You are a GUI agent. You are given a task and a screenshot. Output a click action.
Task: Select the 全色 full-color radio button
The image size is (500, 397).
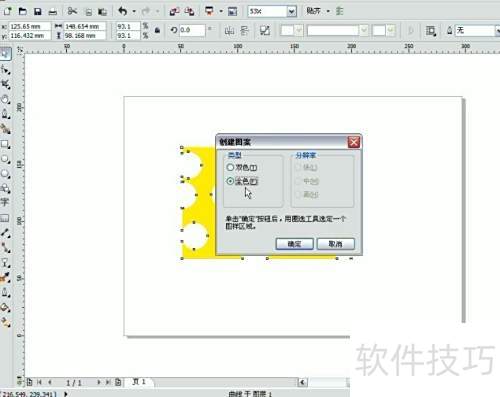(x=230, y=181)
